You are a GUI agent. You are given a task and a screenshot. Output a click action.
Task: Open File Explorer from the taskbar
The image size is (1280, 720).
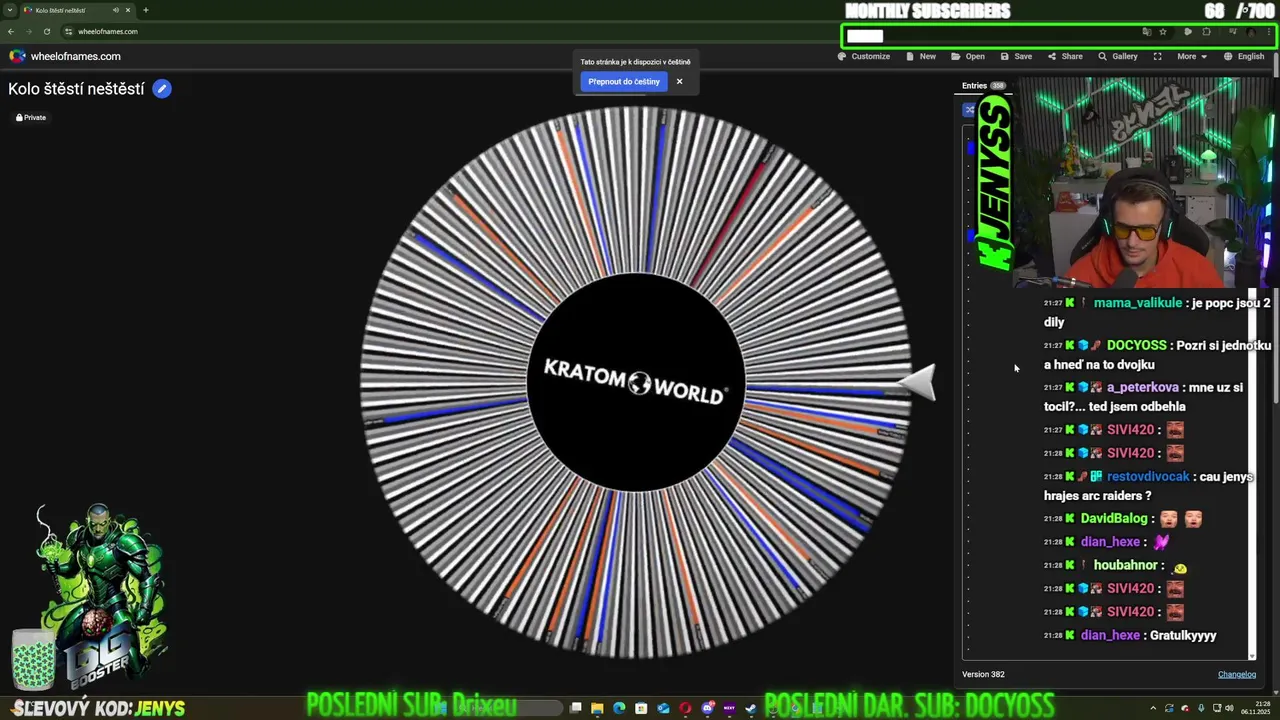(597, 709)
